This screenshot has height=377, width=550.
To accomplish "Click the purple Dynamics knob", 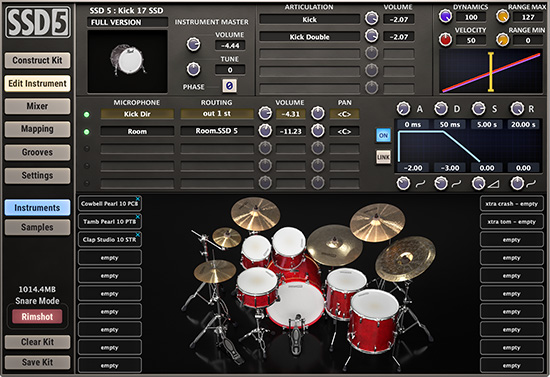I will tap(445, 16).
